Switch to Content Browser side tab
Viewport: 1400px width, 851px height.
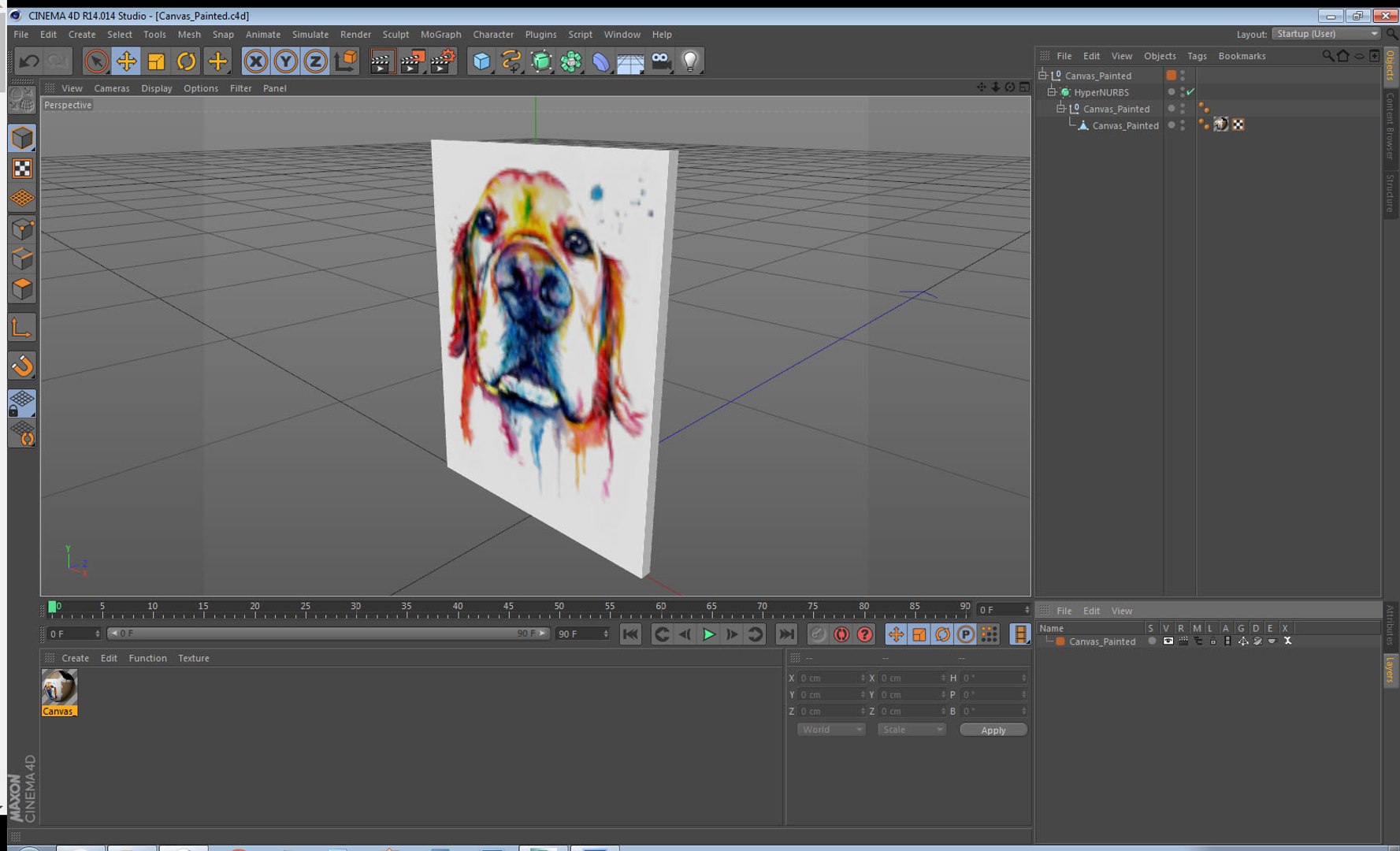1391,126
